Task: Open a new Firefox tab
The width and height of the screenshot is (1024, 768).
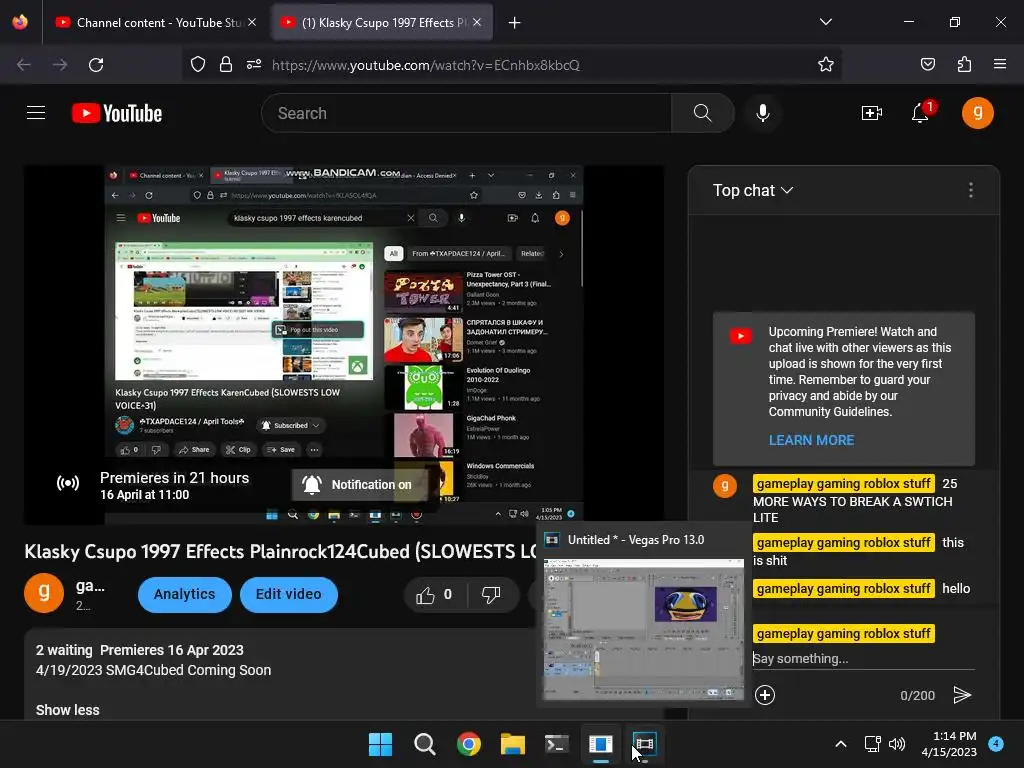Action: pos(515,23)
